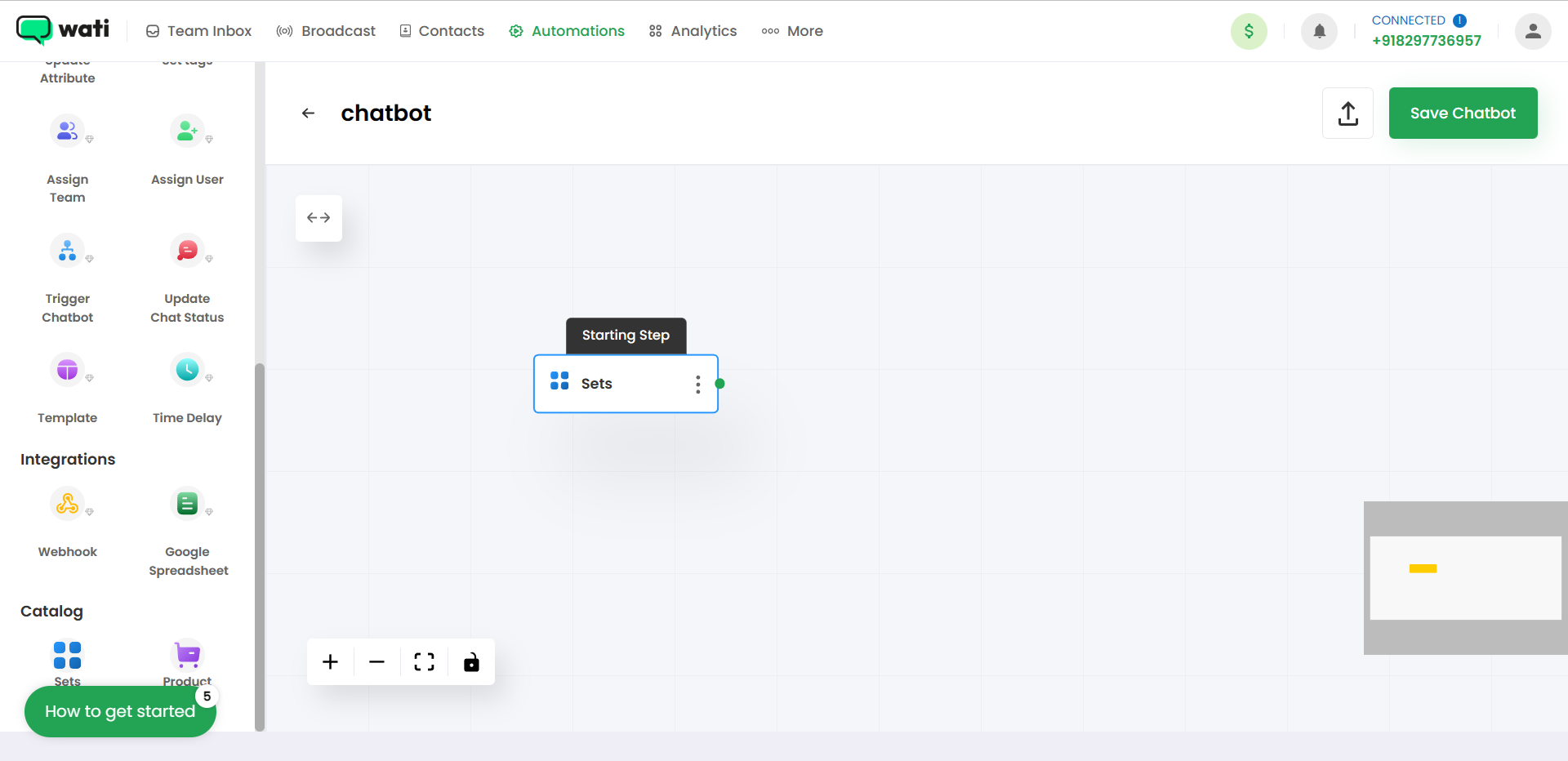1568x761 pixels.
Task: Click the horizontal expand arrows button
Action: click(318, 218)
